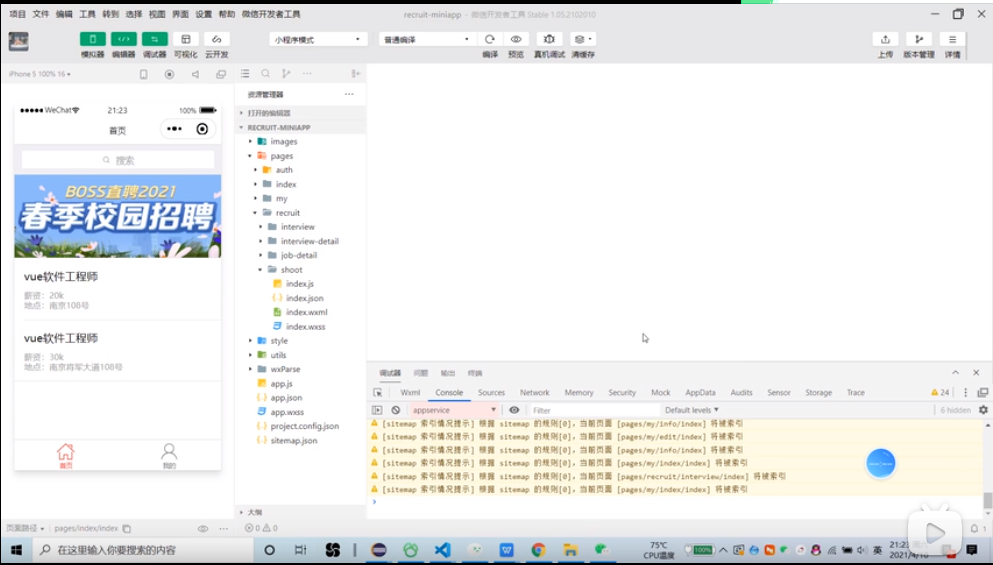Viewport: 993px width, 565px height.
Task: Click the Compile (编译) refresh icon
Action: 490,39
